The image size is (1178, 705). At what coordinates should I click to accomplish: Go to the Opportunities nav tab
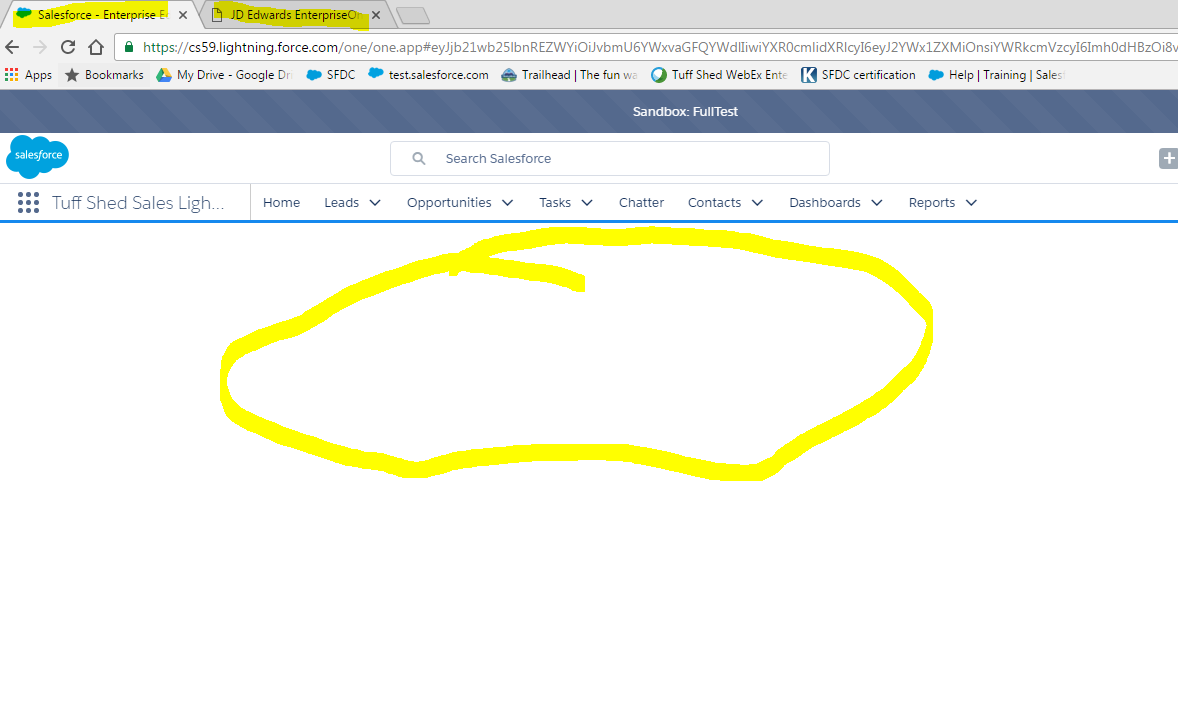coord(449,203)
